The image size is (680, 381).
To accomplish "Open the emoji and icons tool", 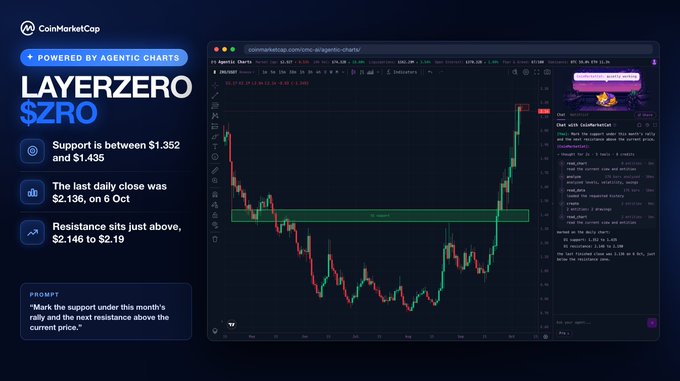I will click(215, 157).
